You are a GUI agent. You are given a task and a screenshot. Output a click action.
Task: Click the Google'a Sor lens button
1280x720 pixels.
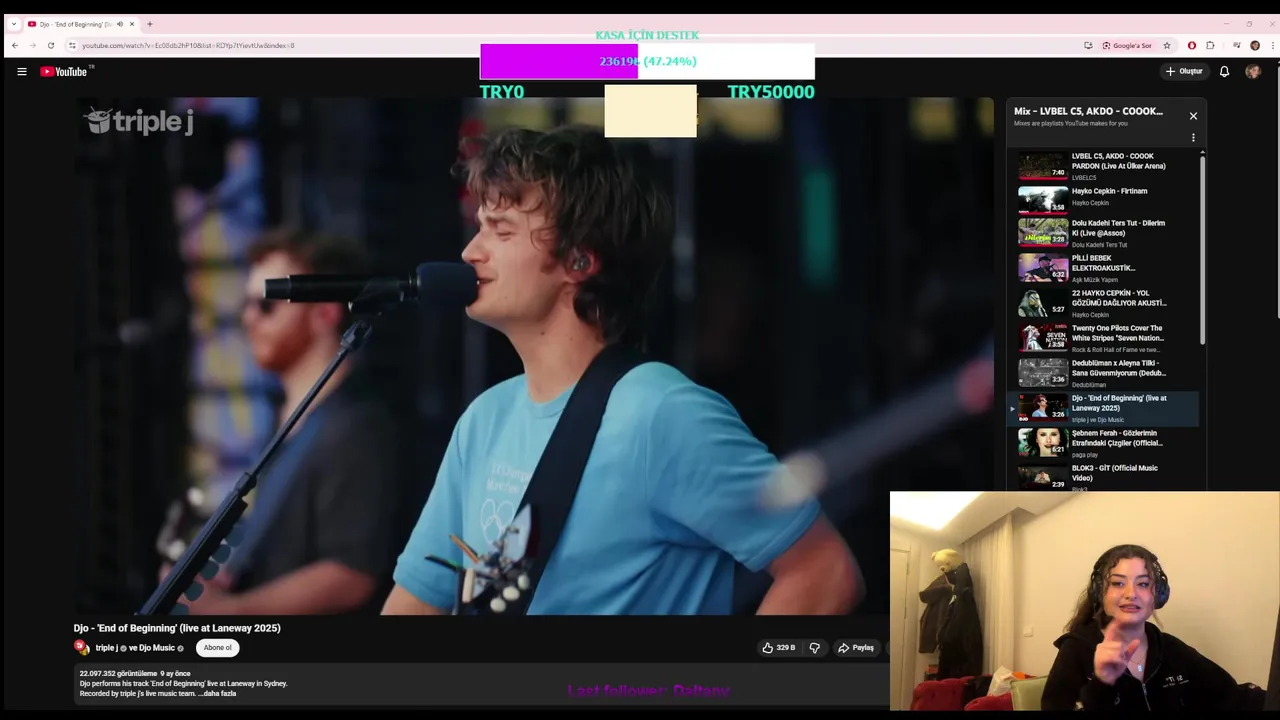(x=1127, y=45)
